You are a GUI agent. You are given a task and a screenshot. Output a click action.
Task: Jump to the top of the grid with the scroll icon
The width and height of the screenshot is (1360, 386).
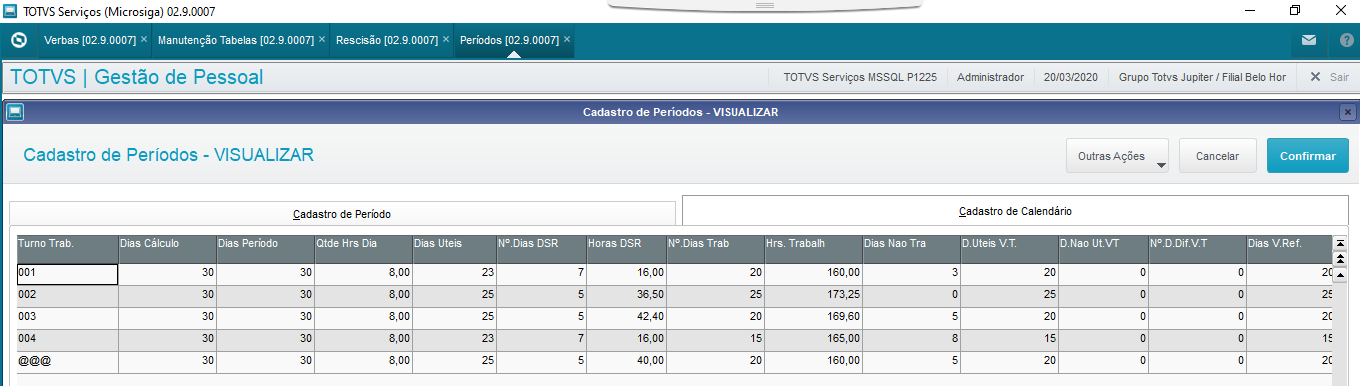click(x=1340, y=243)
